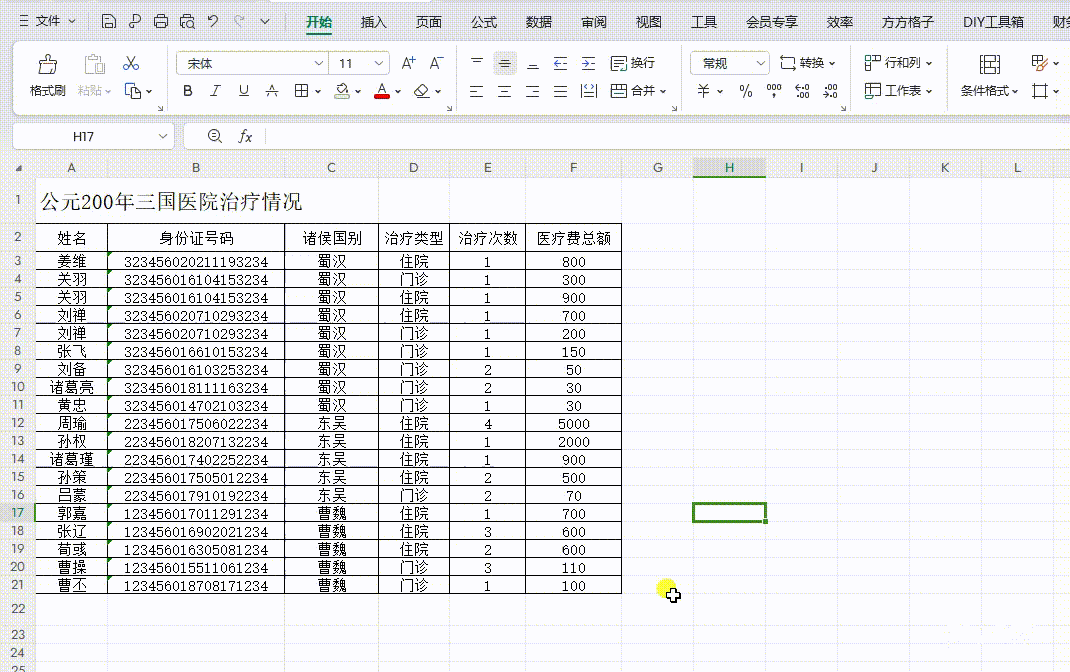Image resolution: width=1070 pixels, height=672 pixels.
Task: Click the Fill color bucket icon
Action: [342, 91]
